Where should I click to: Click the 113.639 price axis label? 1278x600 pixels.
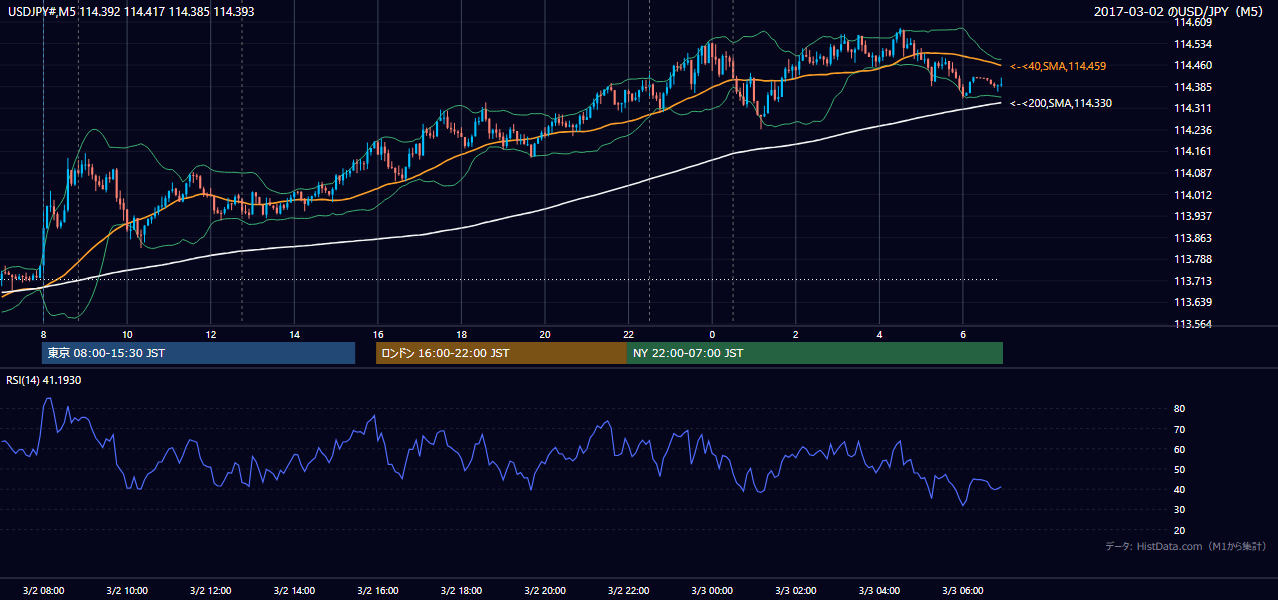[1194, 302]
